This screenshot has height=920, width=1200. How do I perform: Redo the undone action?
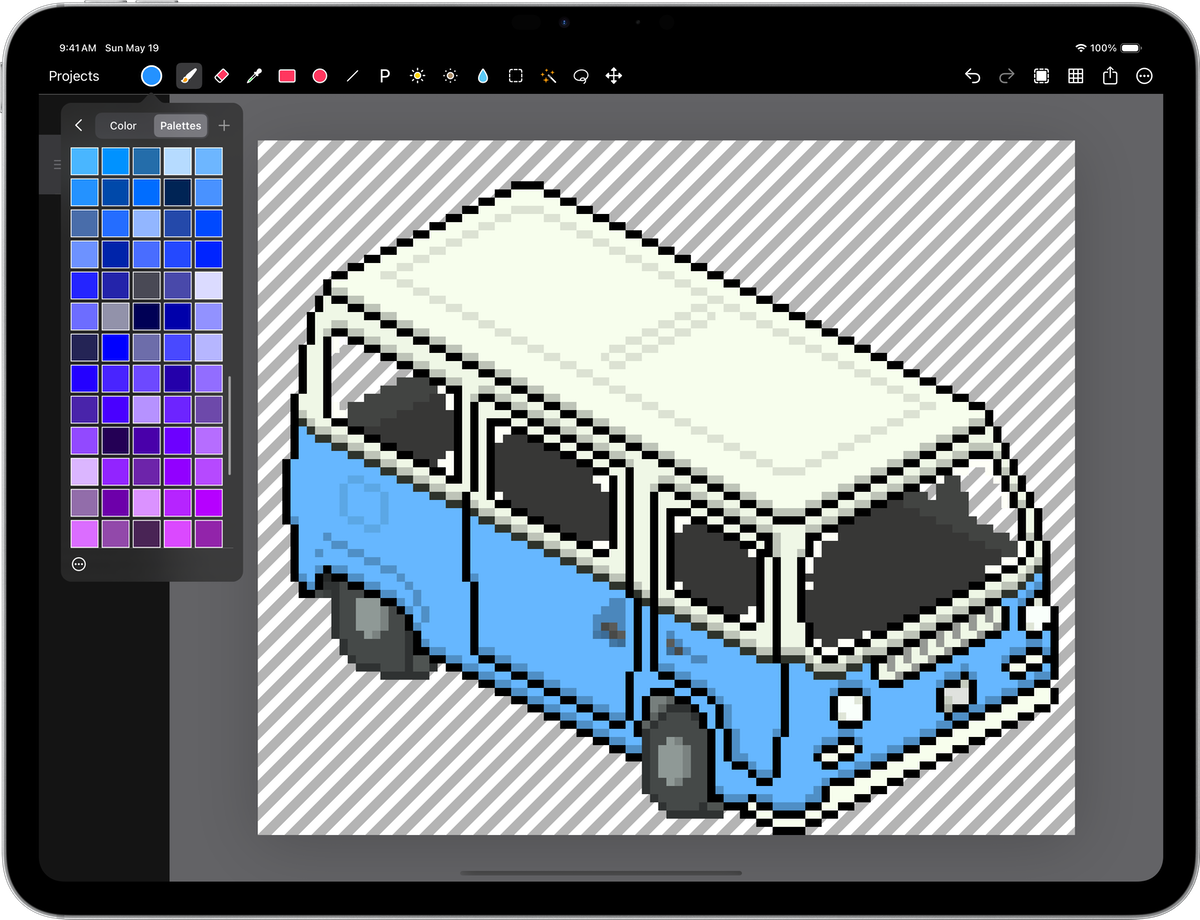coord(1007,76)
